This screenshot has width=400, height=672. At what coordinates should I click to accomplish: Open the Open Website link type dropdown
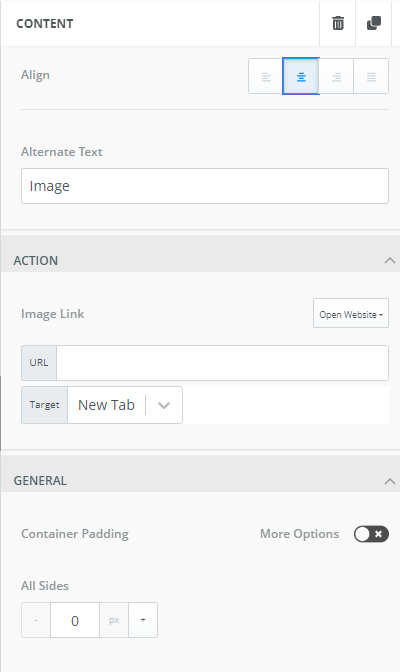pos(351,314)
